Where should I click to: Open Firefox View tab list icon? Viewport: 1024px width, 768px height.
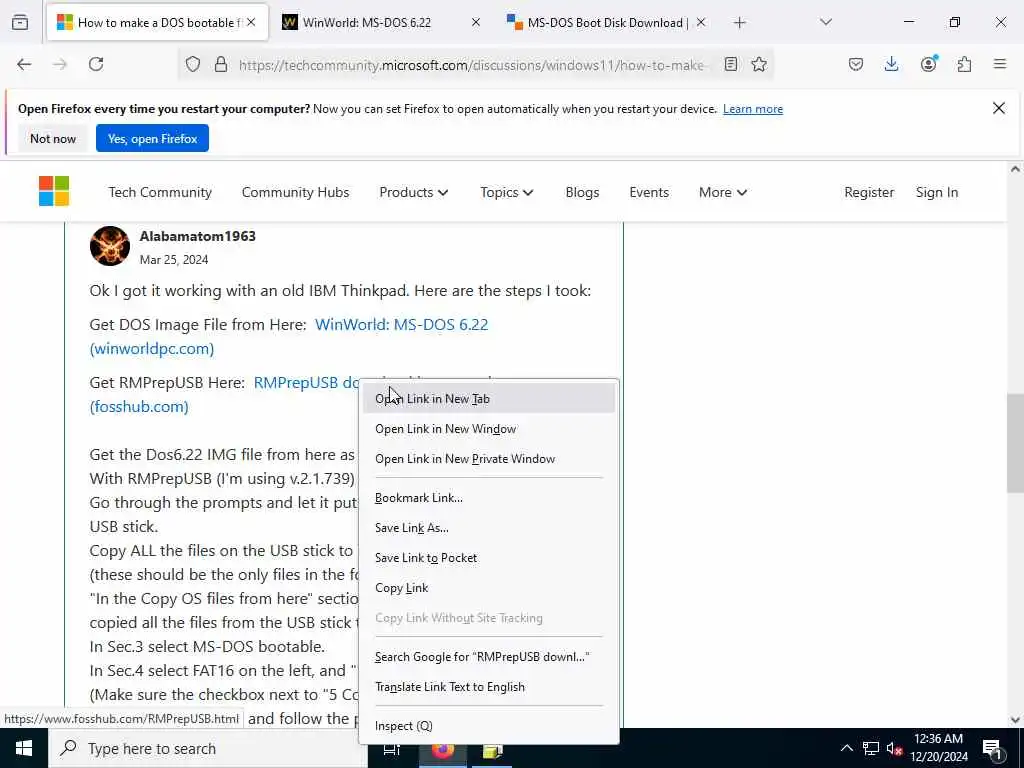click(x=20, y=22)
